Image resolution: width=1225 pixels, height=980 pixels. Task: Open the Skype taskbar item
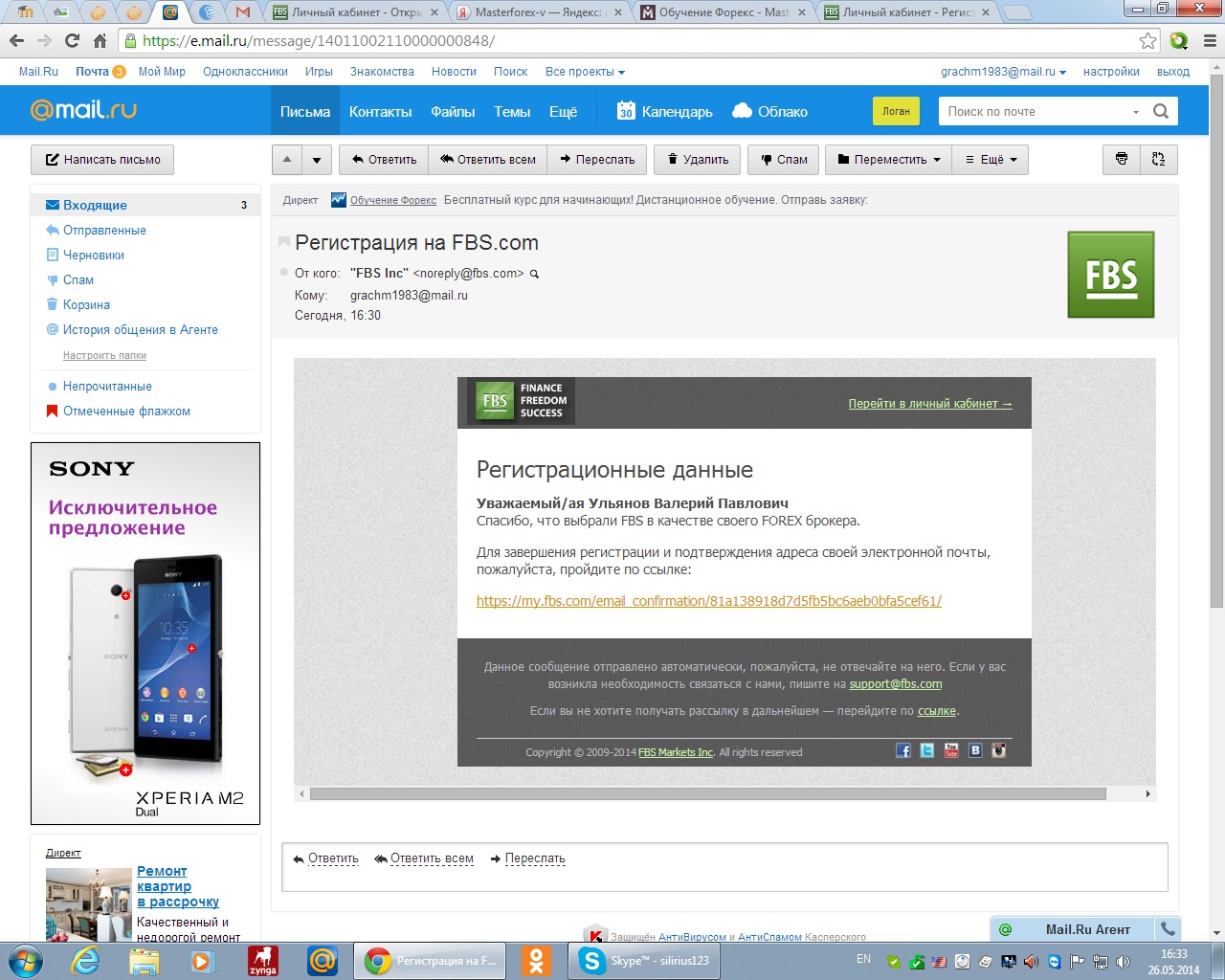coord(647,961)
